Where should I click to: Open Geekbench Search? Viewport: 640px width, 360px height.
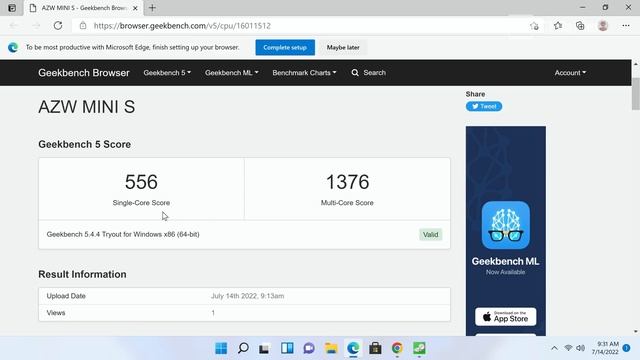[369, 73]
